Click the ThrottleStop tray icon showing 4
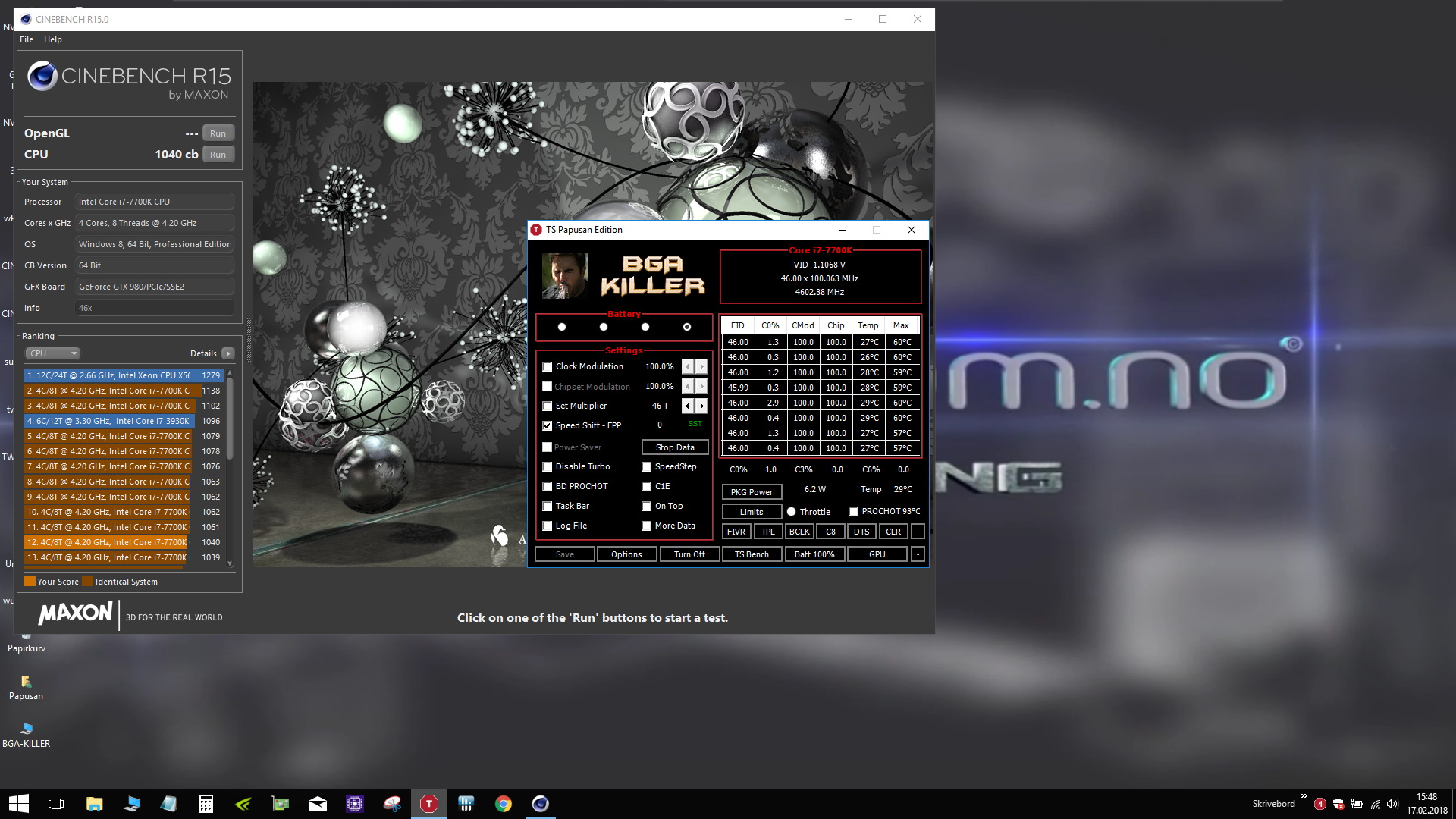Viewport: 1456px width, 819px height. coord(1320,804)
